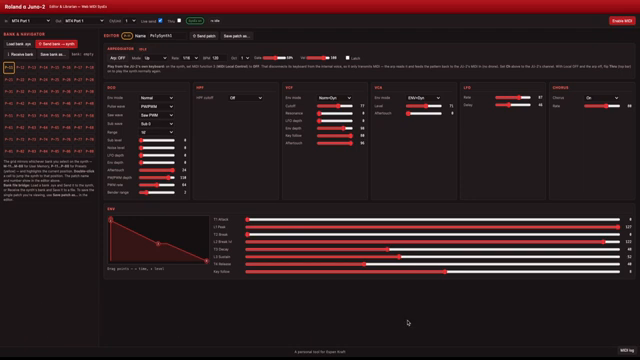
Task: Toggle the Live send checkbox
Action: (160, 20)
